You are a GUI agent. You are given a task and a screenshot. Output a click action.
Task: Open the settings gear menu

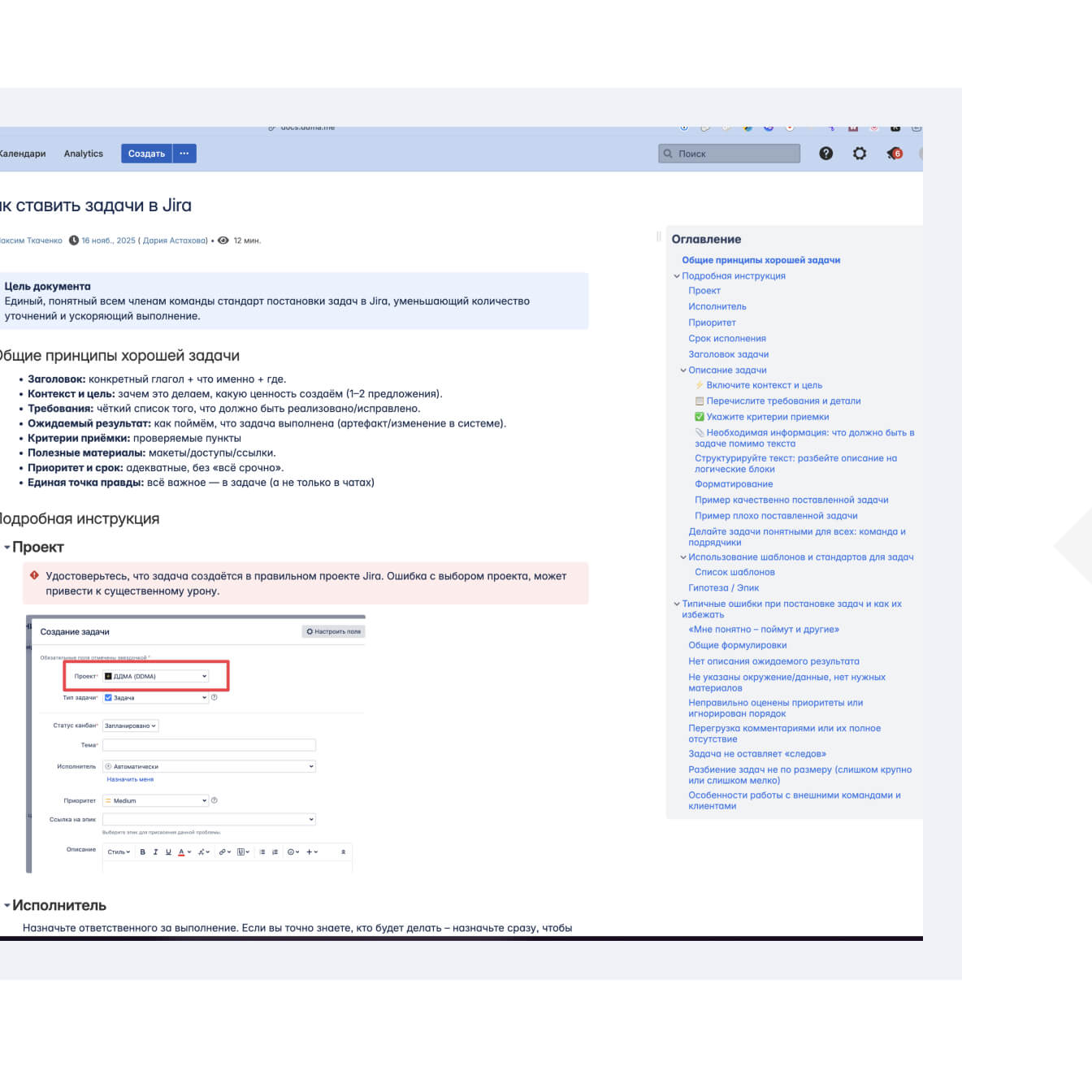click(x=860, y=154)
